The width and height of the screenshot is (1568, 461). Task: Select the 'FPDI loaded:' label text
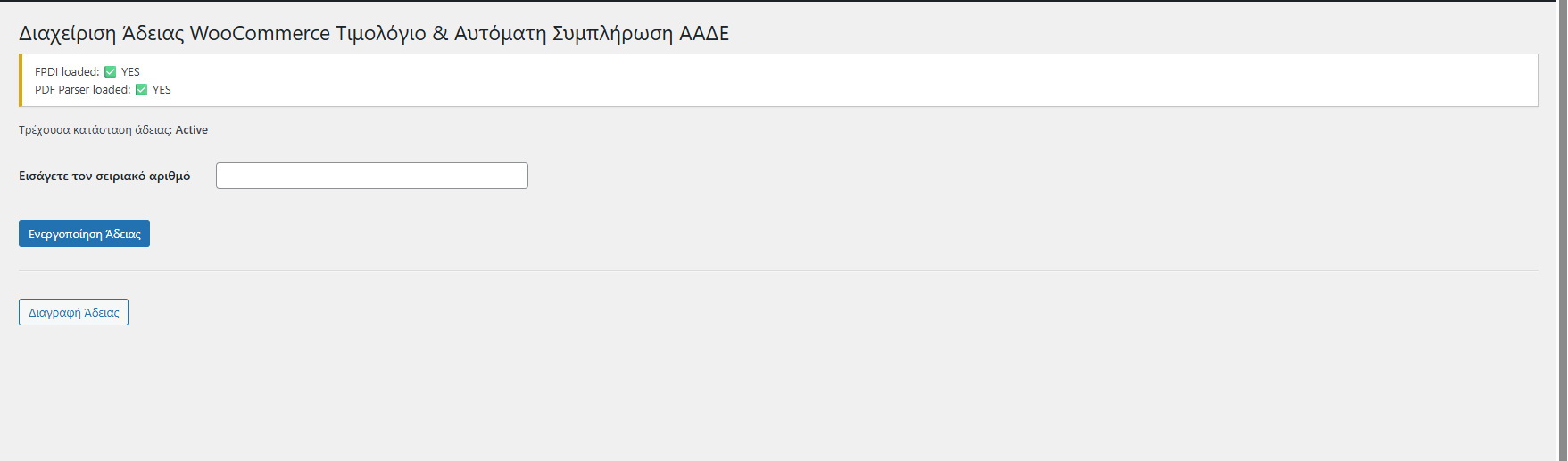pos(67,72)
